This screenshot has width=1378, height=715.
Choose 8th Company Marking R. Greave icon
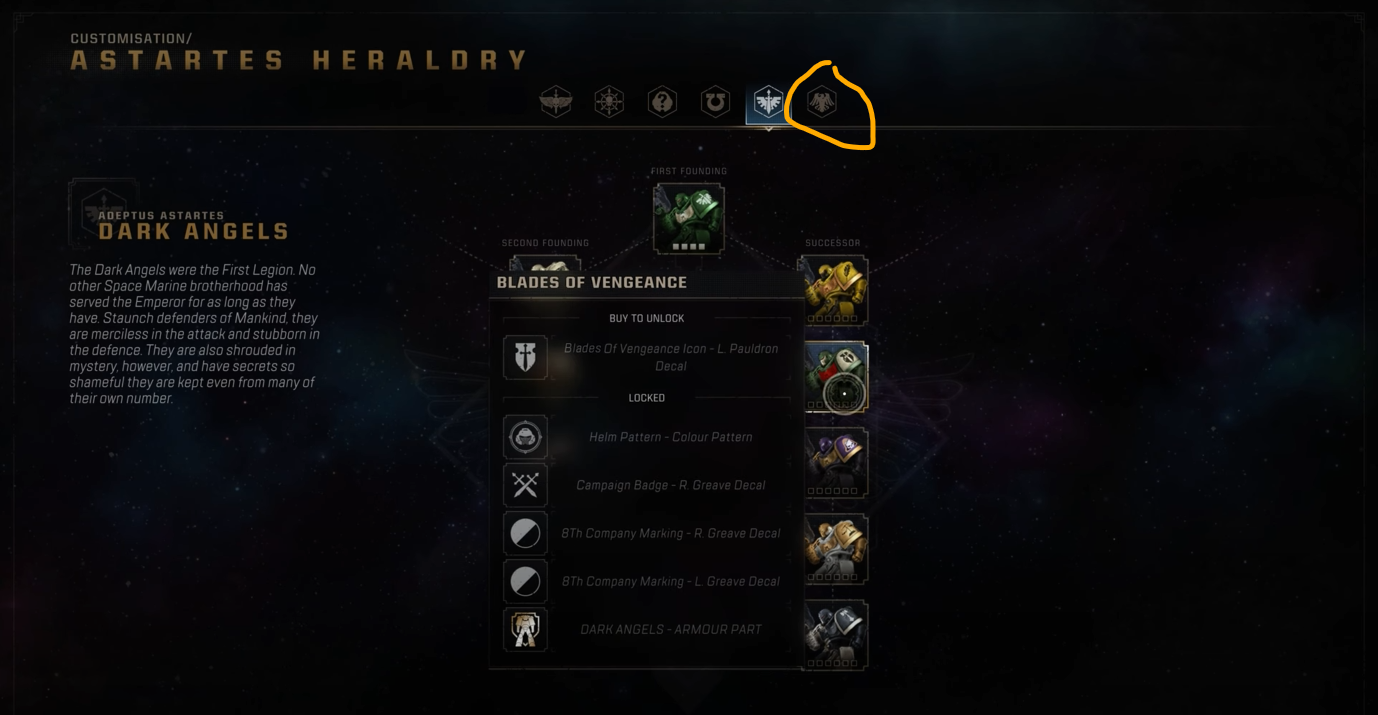(525, 533)
